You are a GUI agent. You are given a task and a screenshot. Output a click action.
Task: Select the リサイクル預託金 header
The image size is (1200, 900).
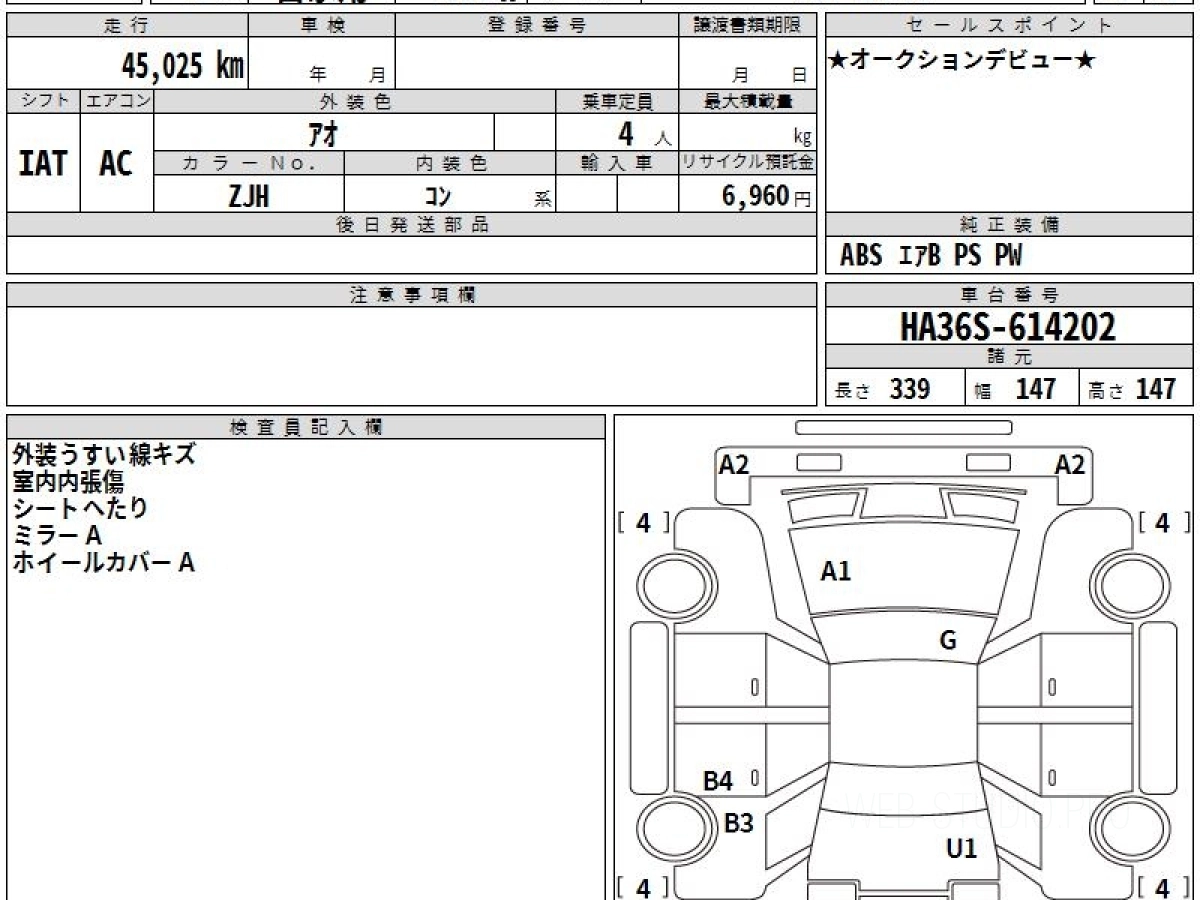coord(747,163)
